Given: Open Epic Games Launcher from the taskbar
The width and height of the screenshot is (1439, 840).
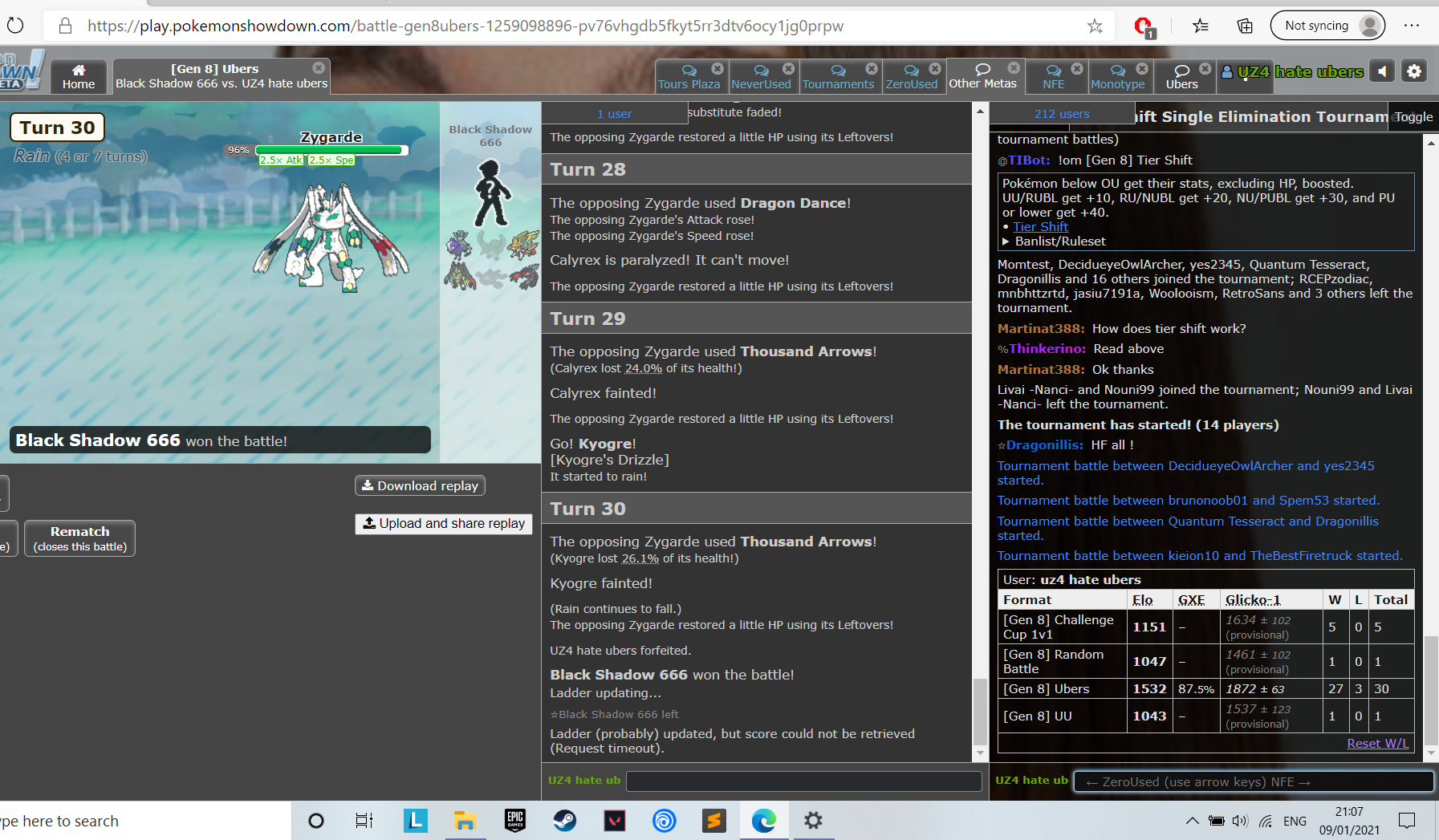Looking at the screenshot, I should pos(515,820).
